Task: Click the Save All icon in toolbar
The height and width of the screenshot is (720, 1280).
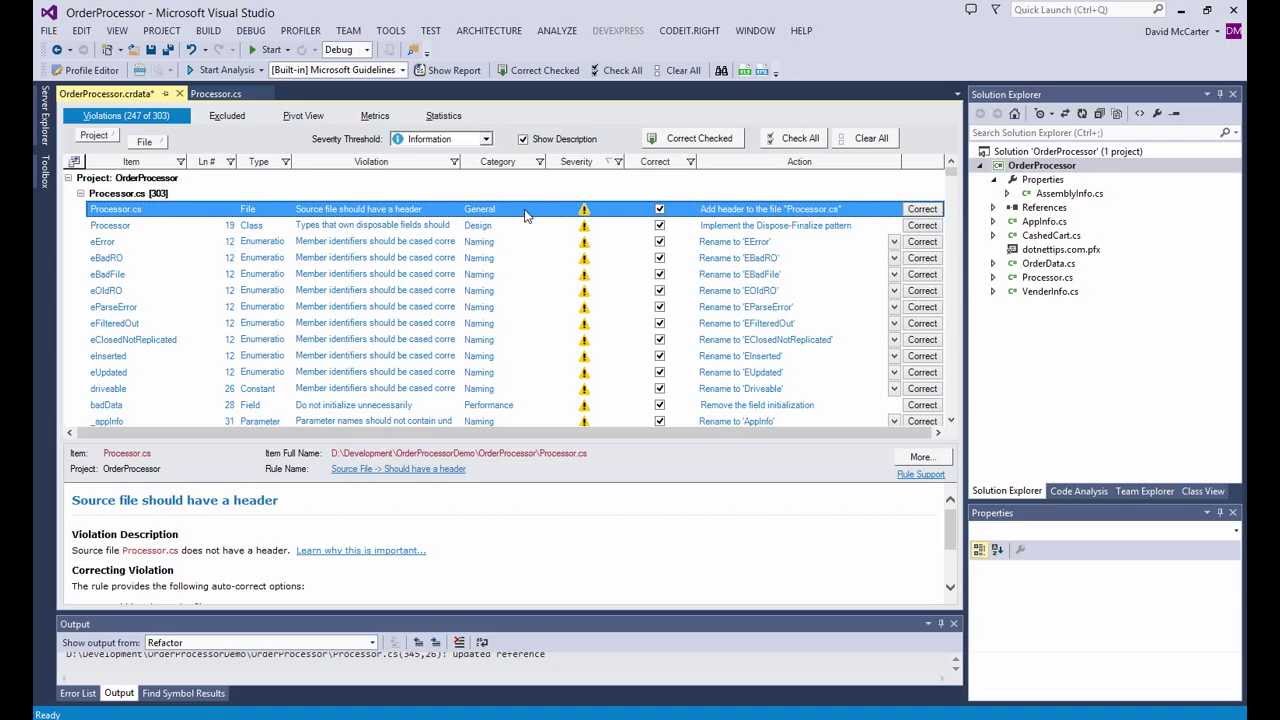Action: [x=168, y=50]
